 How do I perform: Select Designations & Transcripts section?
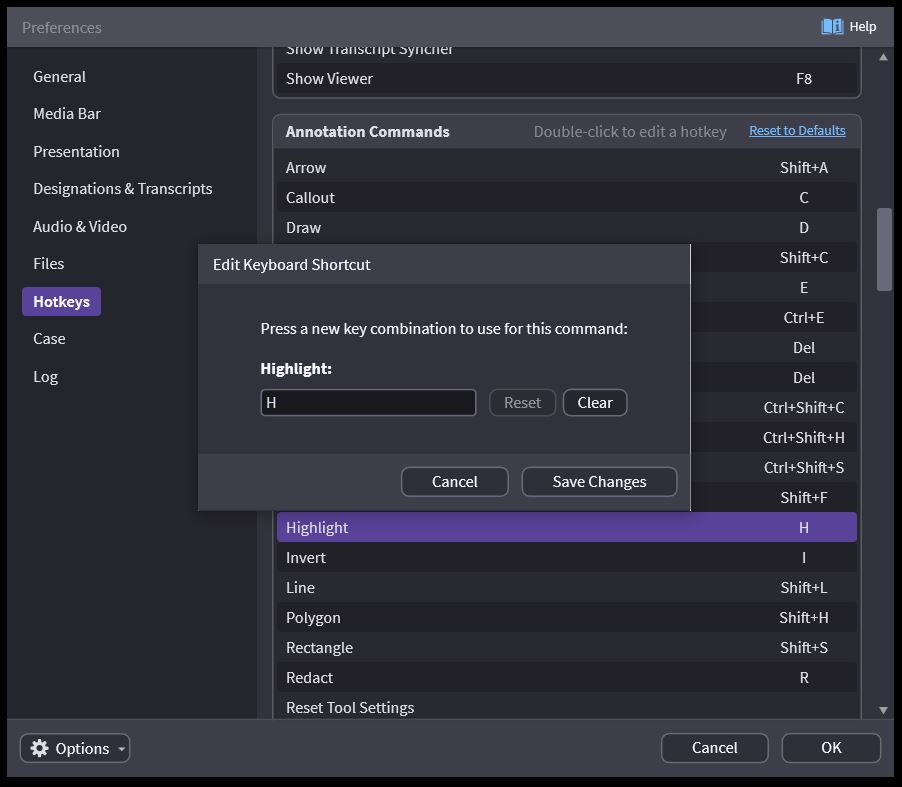(122, 189)
